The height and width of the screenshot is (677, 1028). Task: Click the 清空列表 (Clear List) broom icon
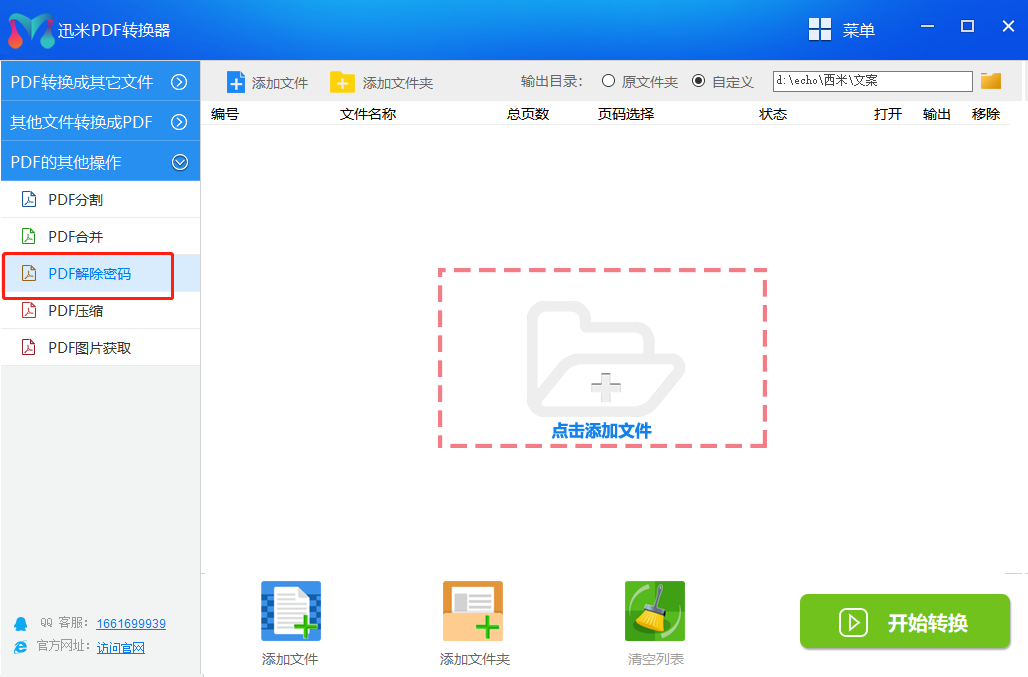coord(654,610)
